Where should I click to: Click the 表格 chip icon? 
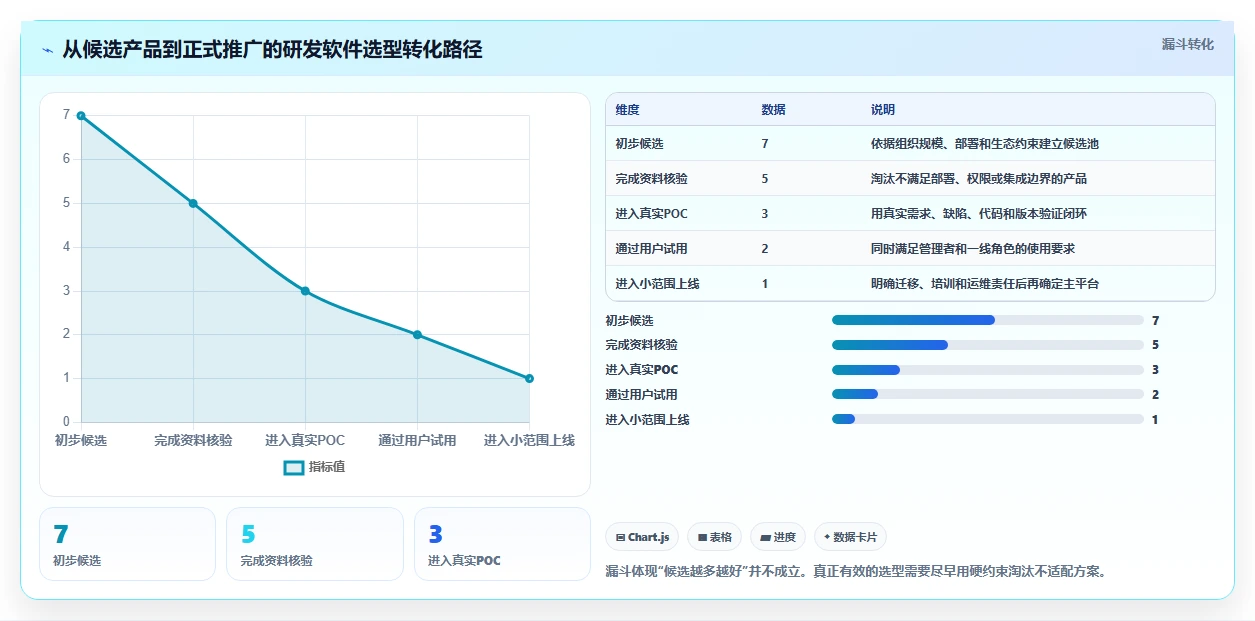(x=703, y=538)
